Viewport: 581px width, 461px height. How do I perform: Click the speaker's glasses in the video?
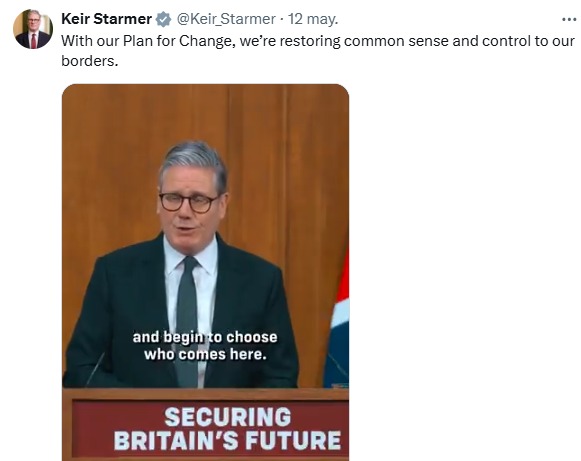(190, 202)
